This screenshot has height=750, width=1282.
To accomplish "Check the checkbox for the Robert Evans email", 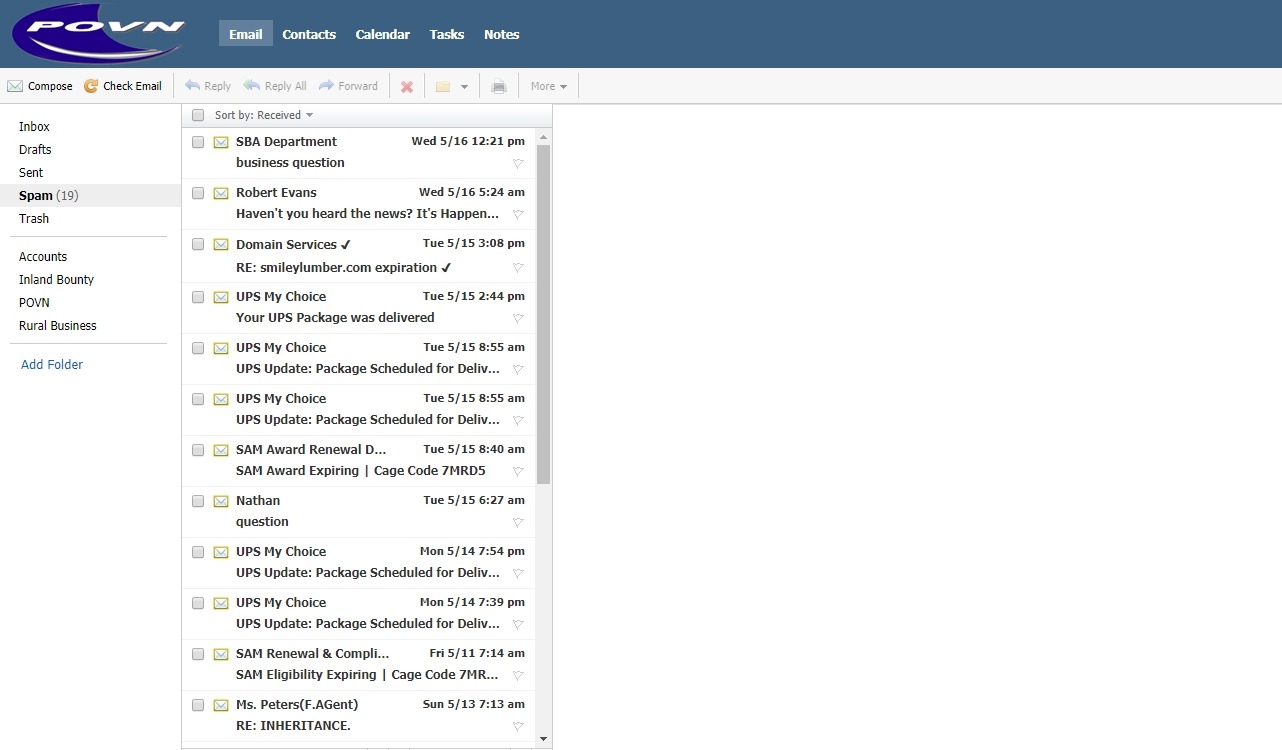I will (197, 193).
